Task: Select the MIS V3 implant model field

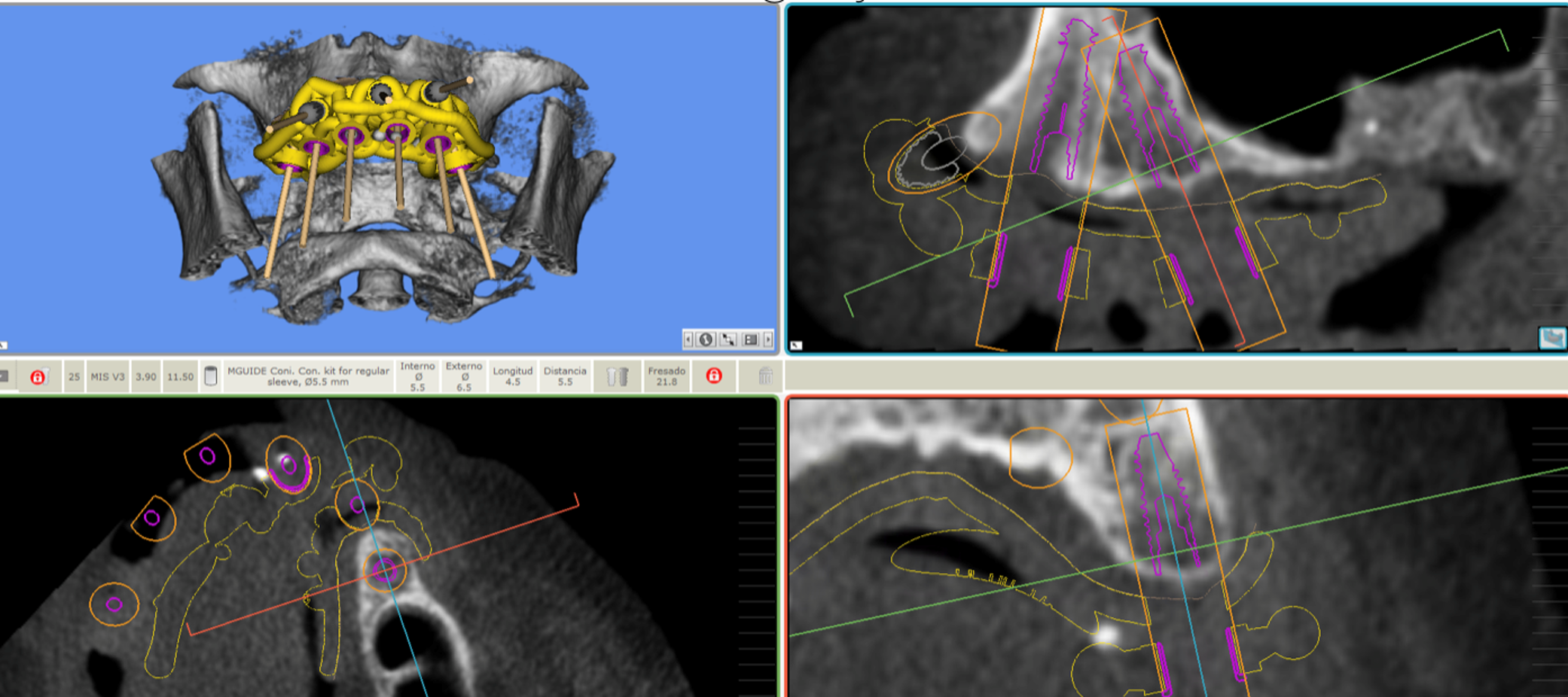Action: click(x=108, y=376)
